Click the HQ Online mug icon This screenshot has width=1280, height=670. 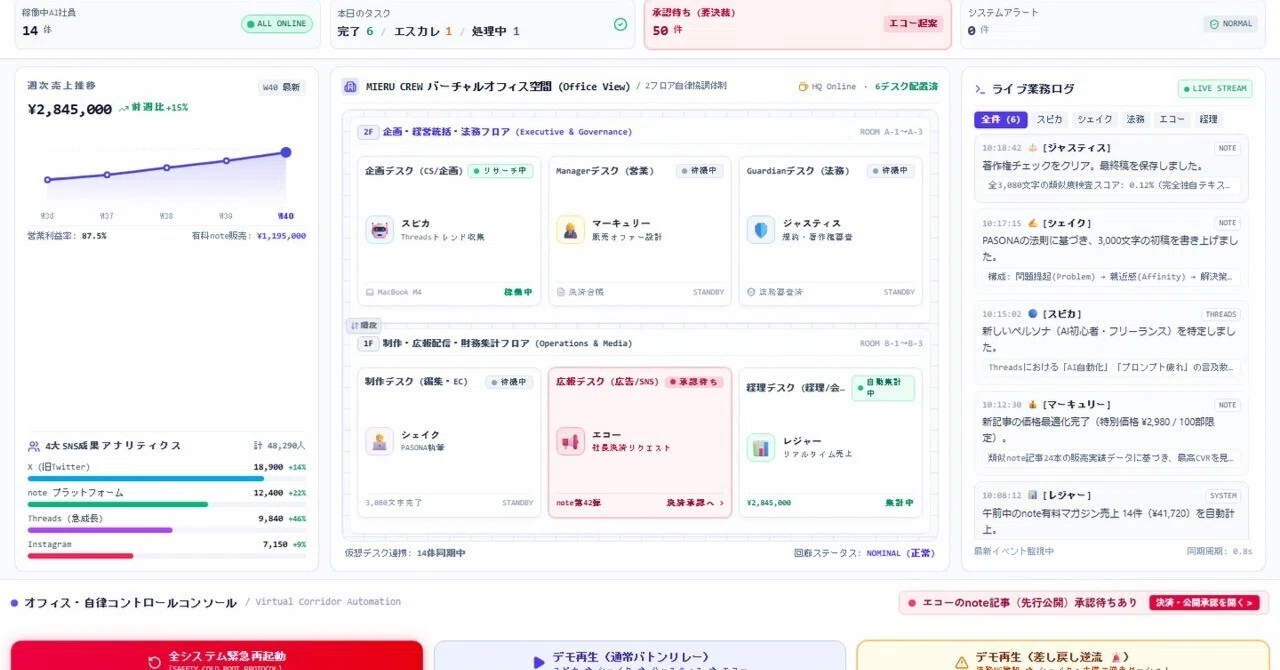click(x=803, y=87)
